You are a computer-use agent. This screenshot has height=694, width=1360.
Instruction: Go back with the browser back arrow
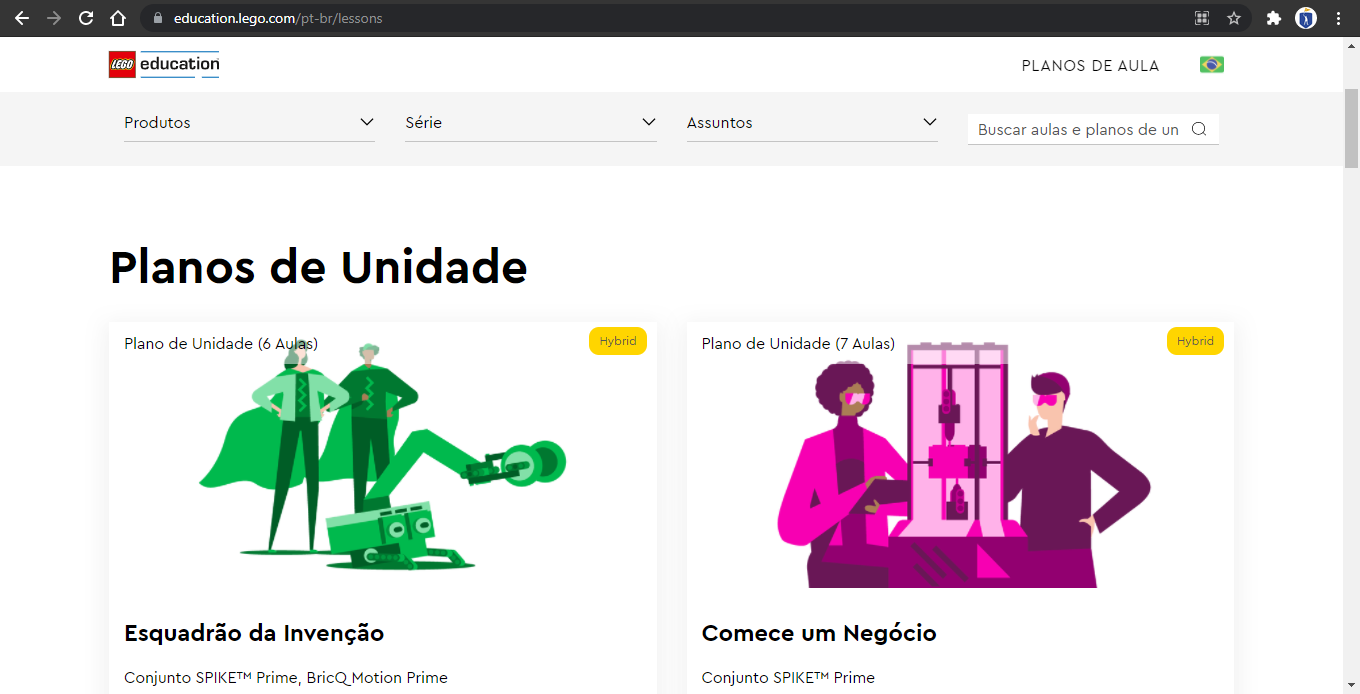coord(22,18)
